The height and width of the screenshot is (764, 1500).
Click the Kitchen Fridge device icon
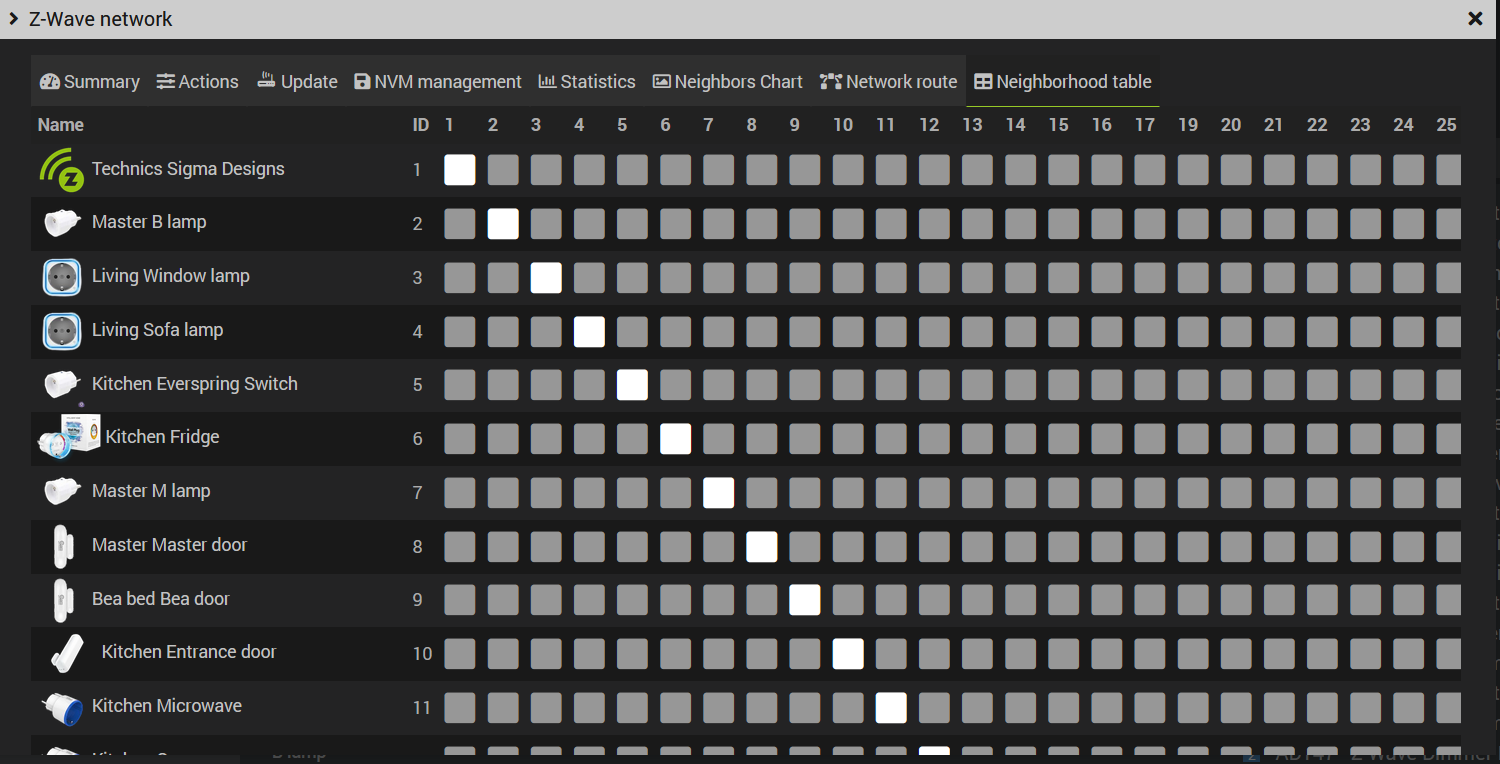[69, 437]
